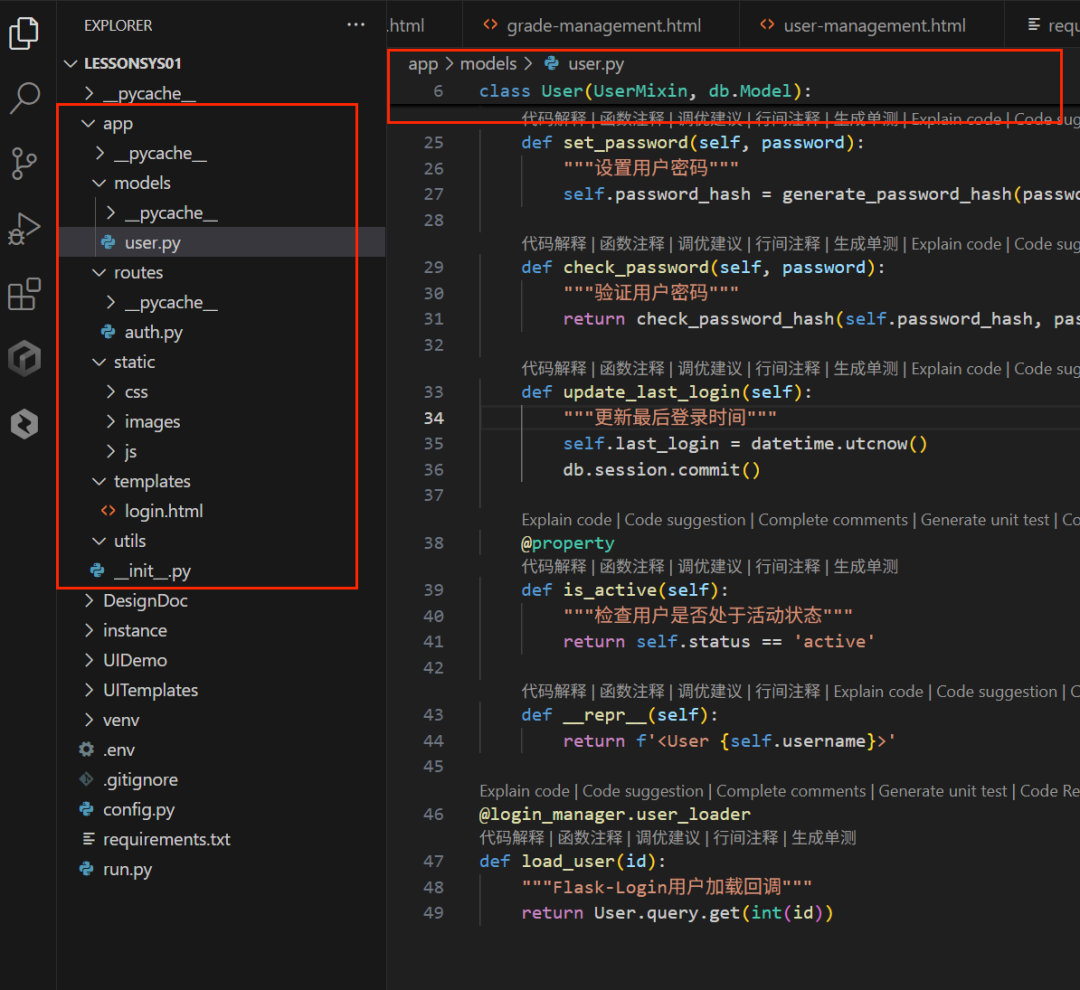Viewport: 1080px width, 990px height.
Task: Open login.html in the file tree
Action: pyautogui.click(x=220, y=511)
